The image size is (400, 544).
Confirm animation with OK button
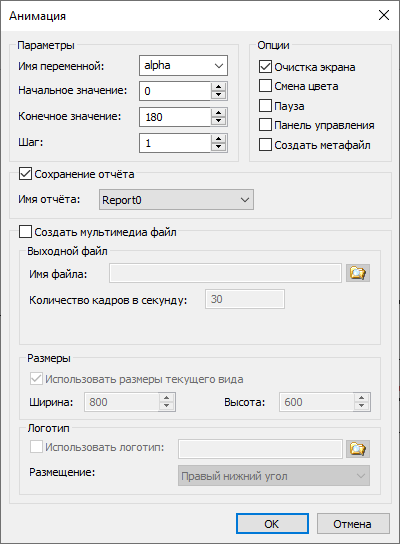click(272, 524)
